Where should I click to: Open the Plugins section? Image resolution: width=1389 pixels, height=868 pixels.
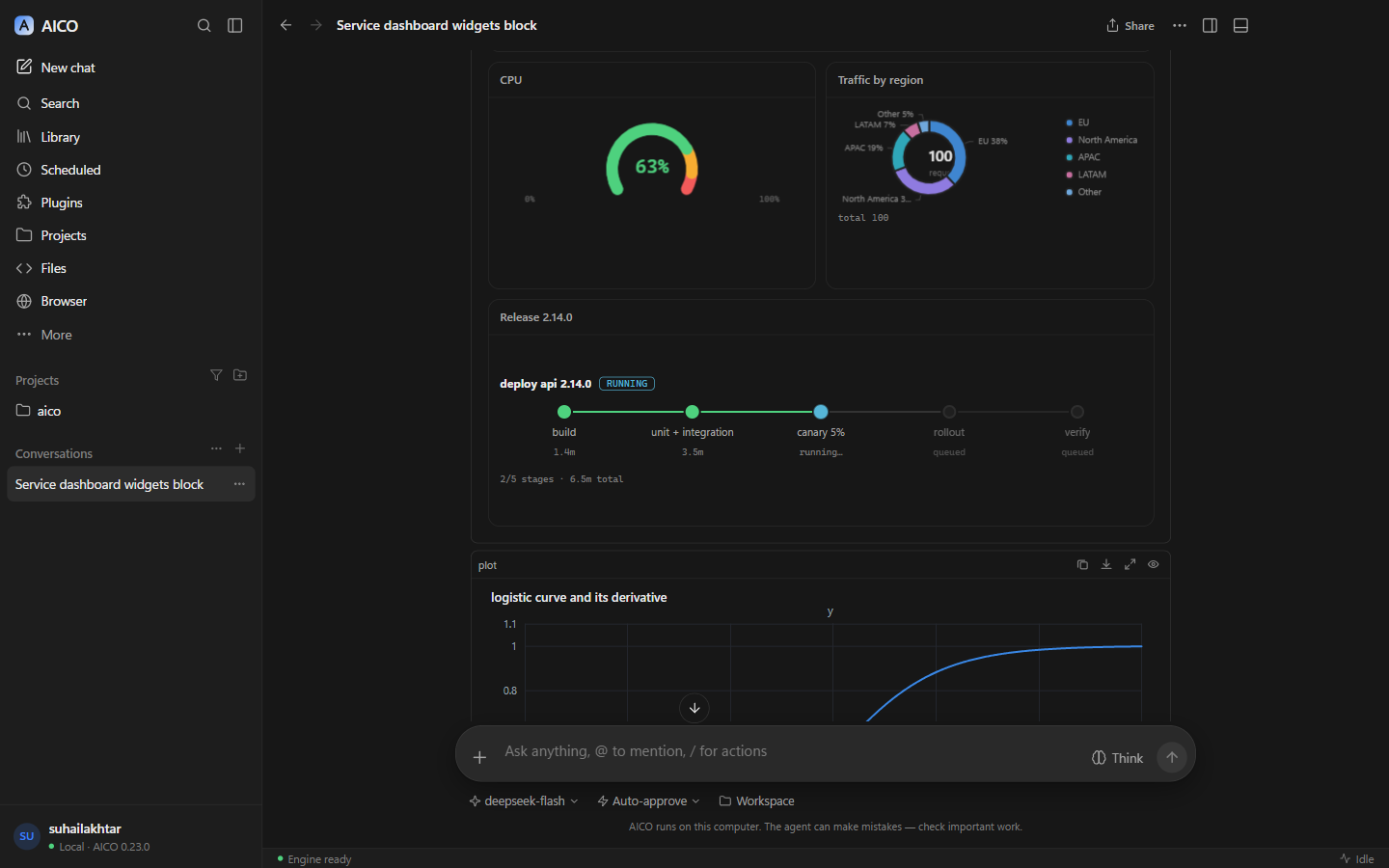130,203
